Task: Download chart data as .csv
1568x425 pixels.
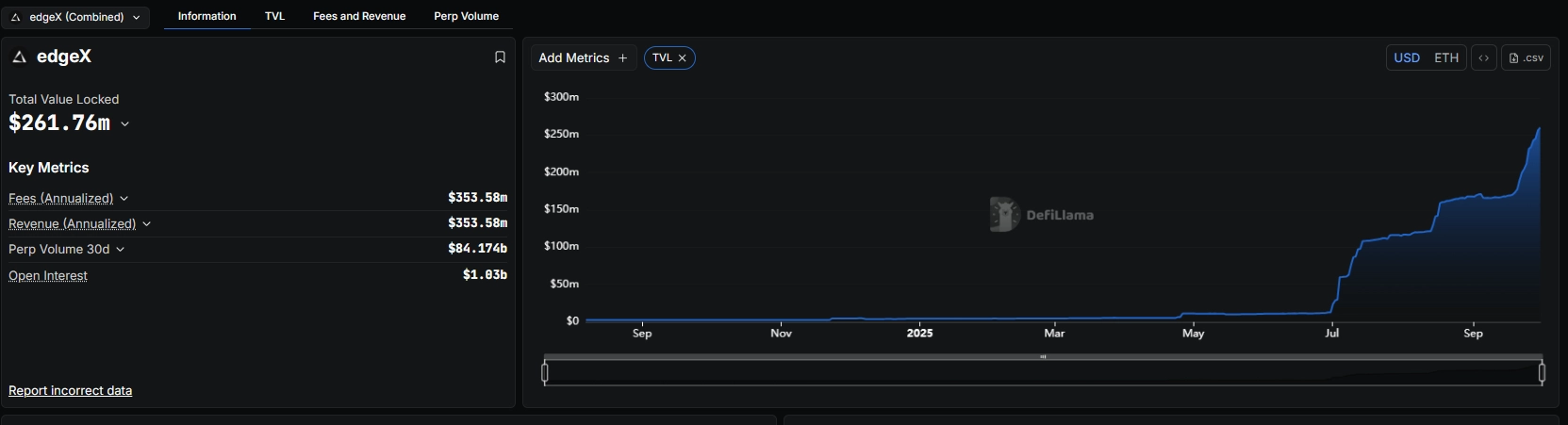Action: (x=1526, y=57)
